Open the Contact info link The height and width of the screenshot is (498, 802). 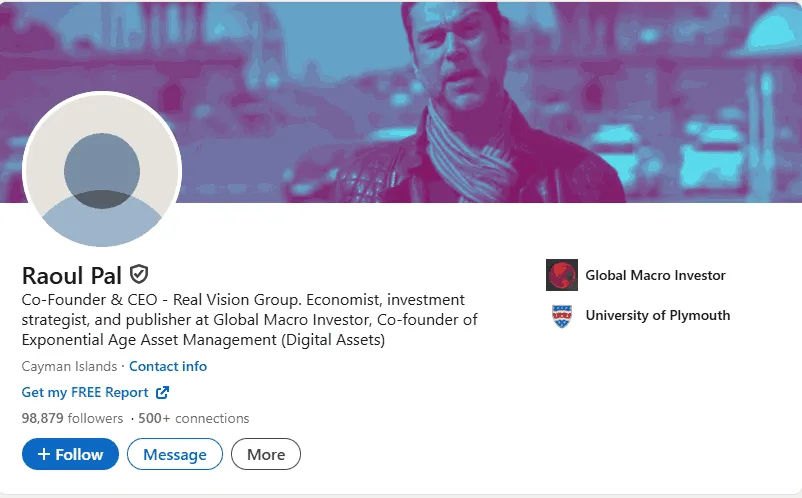click(168, 366)
